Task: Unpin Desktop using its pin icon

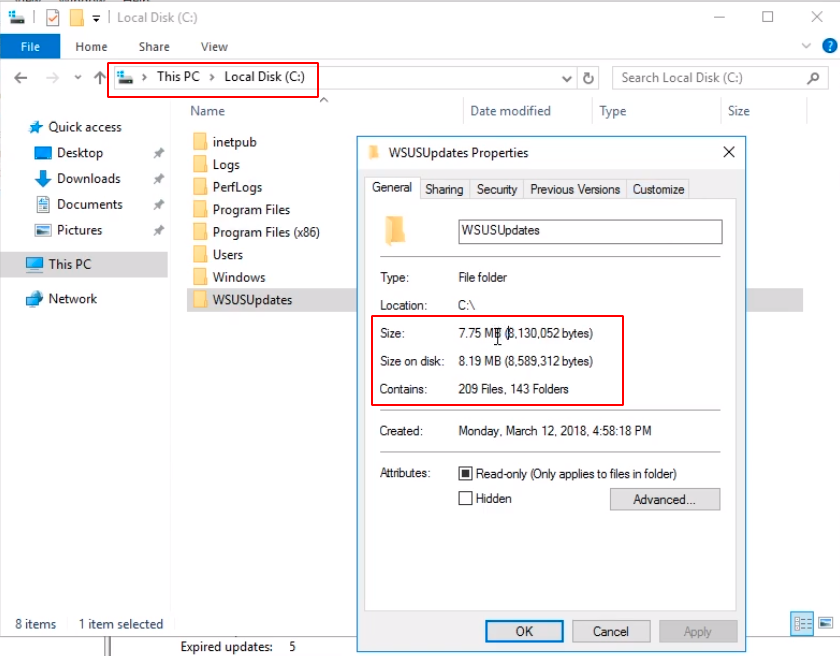Action: [x=159, y=153]
